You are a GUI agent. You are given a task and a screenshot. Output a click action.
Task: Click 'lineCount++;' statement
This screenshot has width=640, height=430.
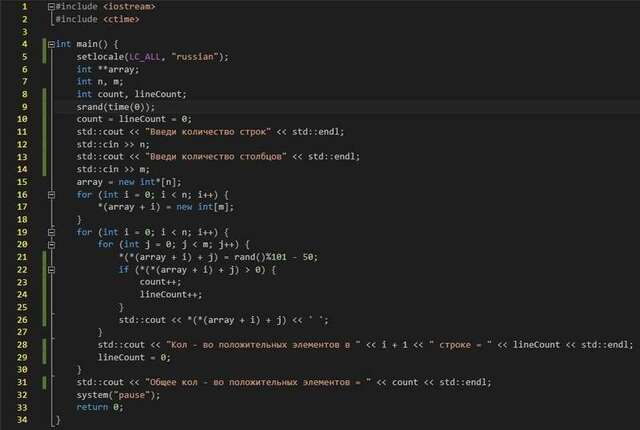coord(171,295)
